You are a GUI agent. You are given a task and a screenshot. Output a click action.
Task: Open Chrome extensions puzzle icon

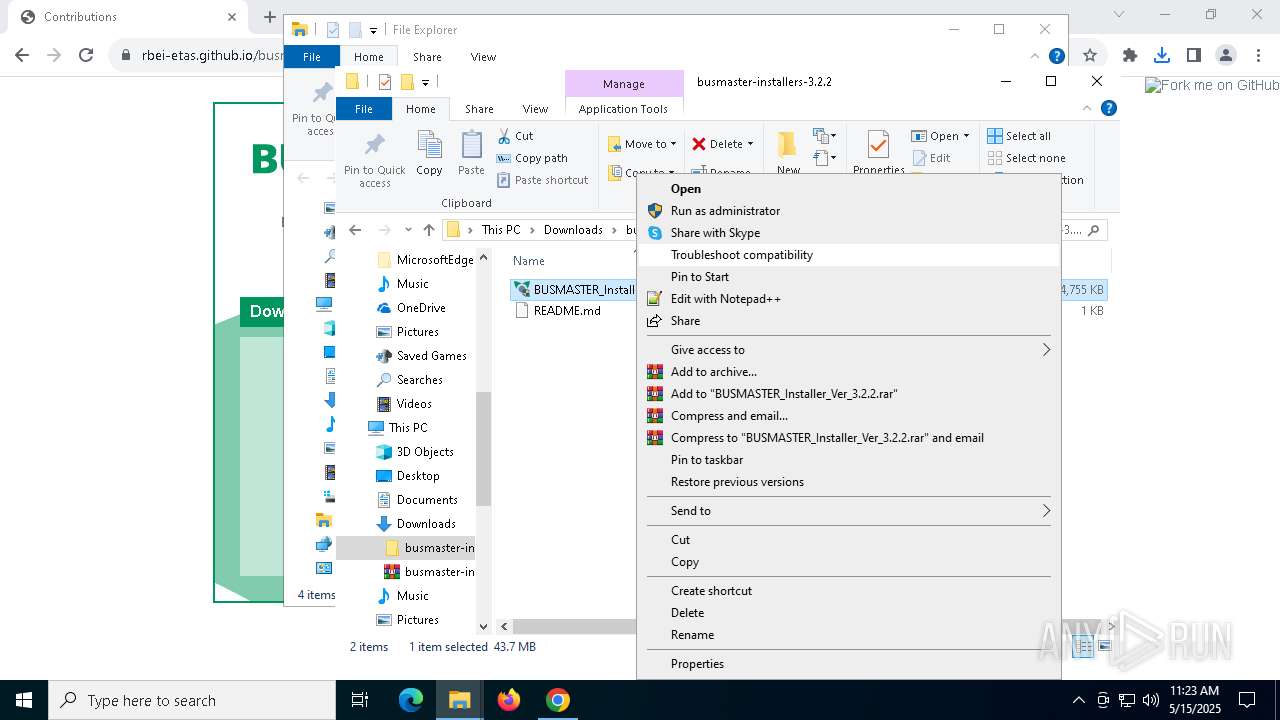(1130, 56)
